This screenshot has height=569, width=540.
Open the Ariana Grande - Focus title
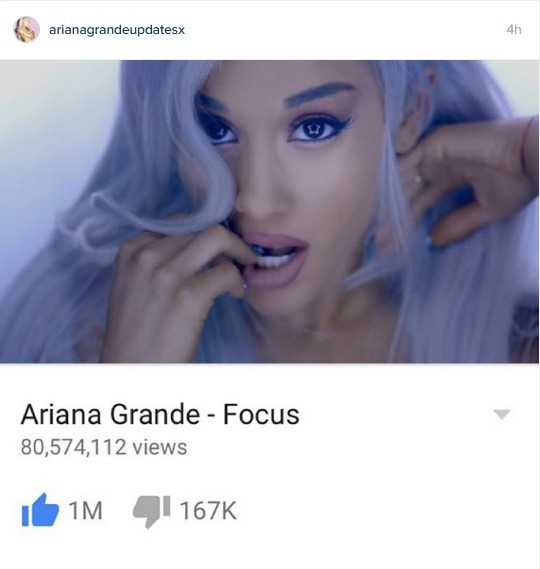[x=160, y=414]
